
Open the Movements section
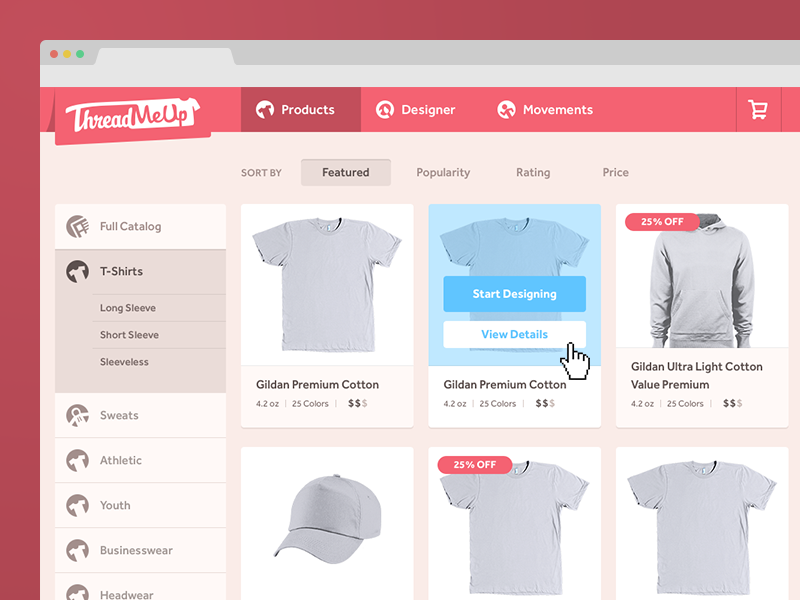pos(545,110)
